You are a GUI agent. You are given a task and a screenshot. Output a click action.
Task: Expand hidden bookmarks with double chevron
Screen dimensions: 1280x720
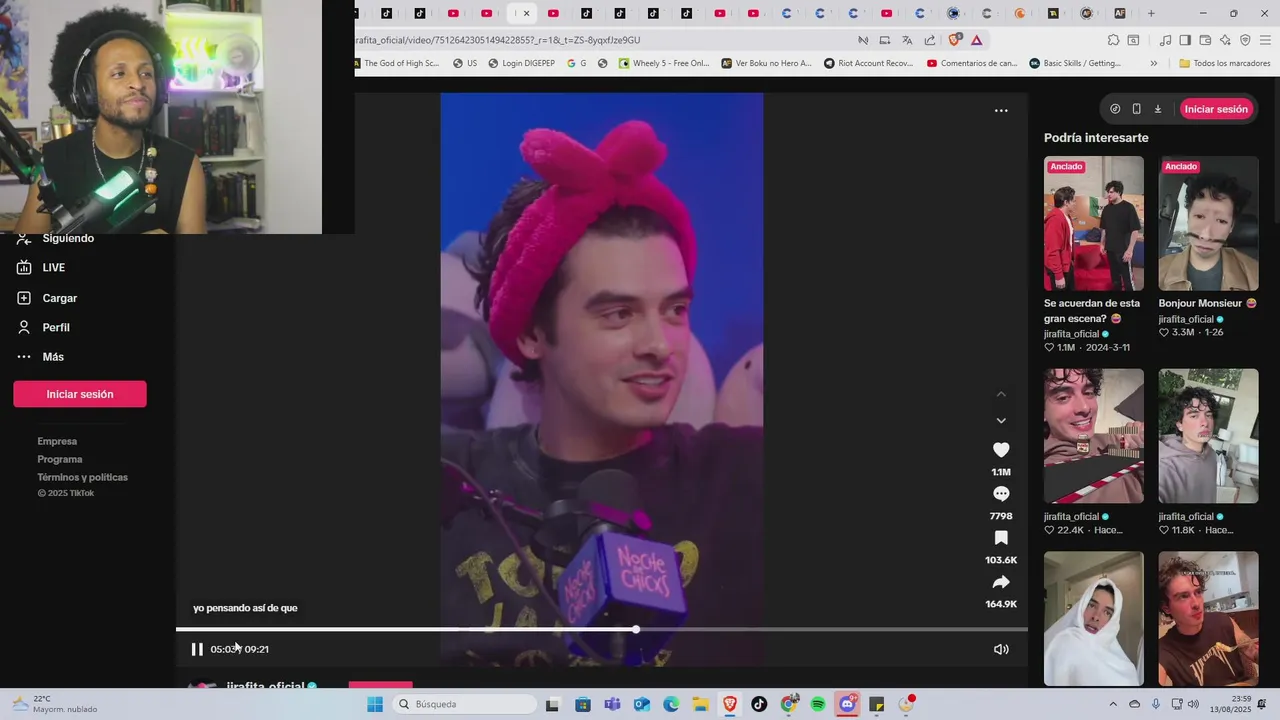coord(1153,63)
